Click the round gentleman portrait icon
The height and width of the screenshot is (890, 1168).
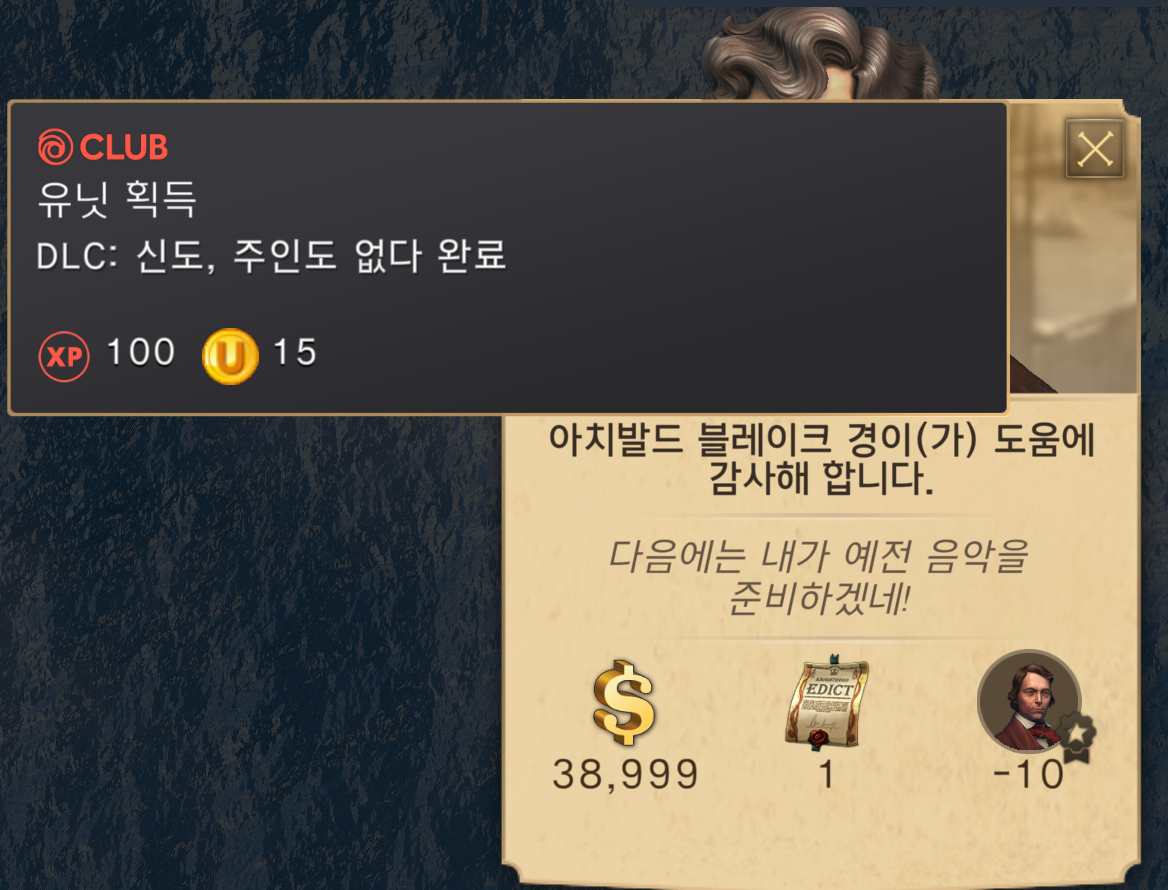1029,702
